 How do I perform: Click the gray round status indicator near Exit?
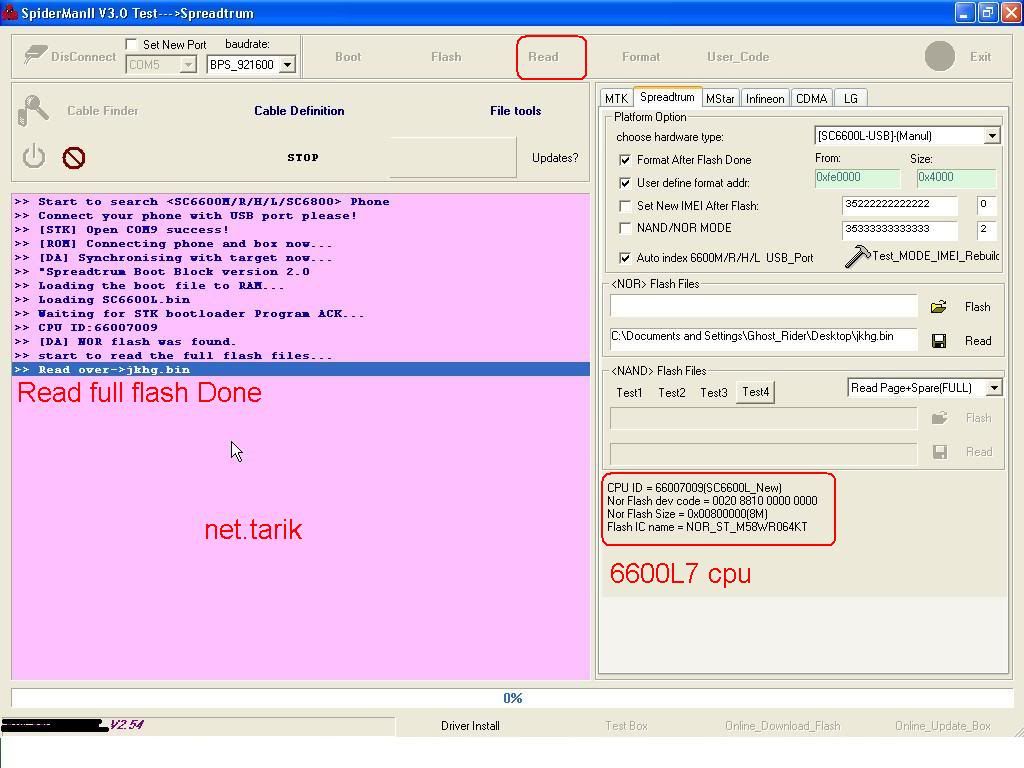tap(940, 56)
